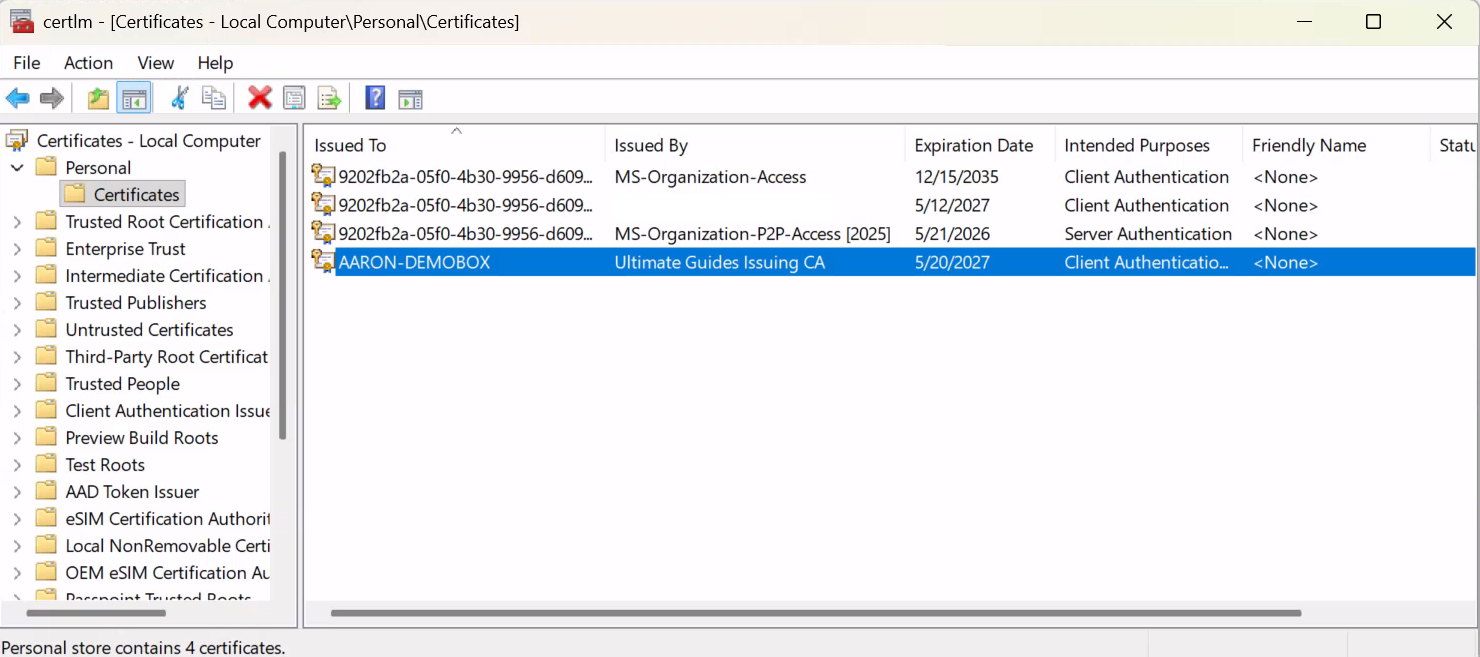The height and width of the screenshot is (657, 1480).
Task: Click the certificate icon in the MS-Organization-P2P-Access row
Action: point(324,233)
